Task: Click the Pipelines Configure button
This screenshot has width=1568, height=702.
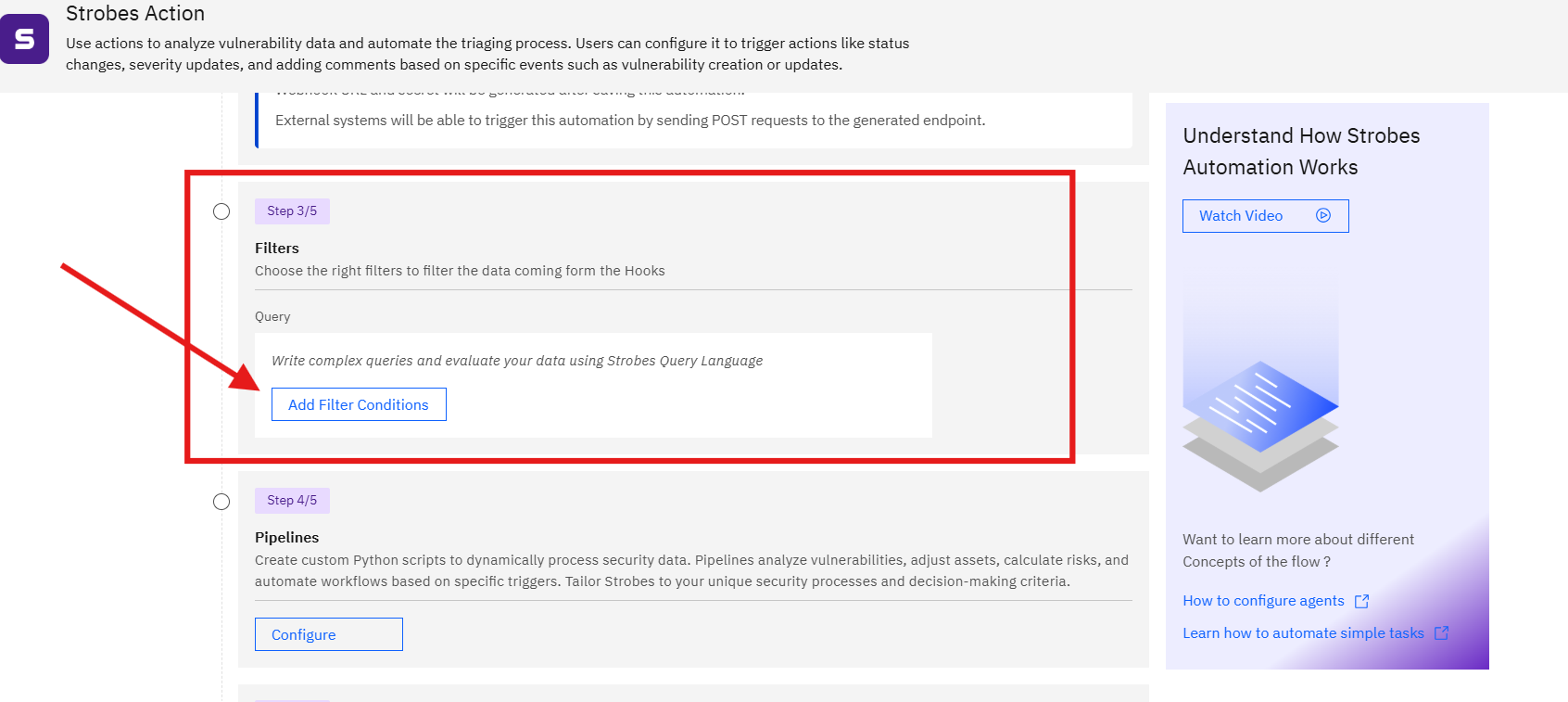Action: tap(329, 634)
